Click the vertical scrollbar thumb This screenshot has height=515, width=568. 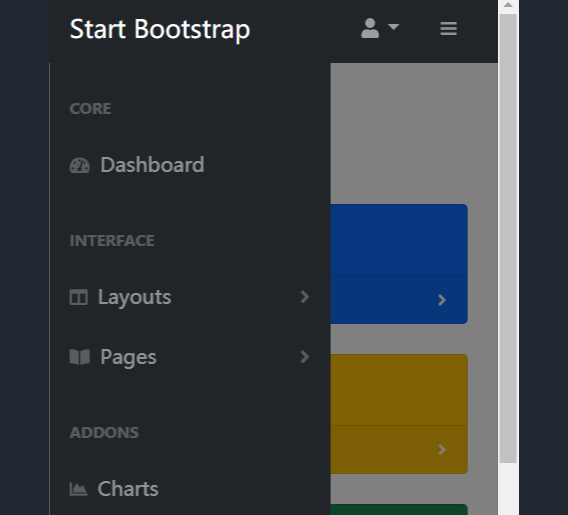point(508,238)
